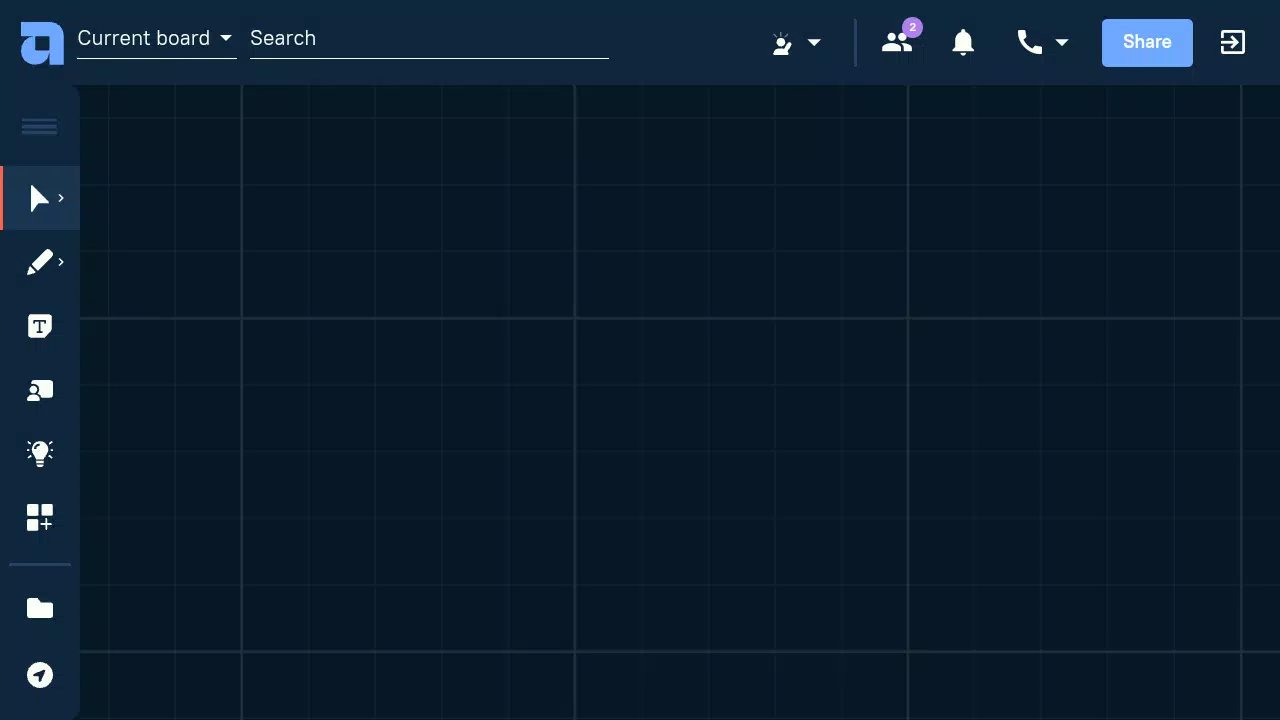
Task: Expand selection tool options chevron
Action: pyautogui.click(x=61, y=198)
